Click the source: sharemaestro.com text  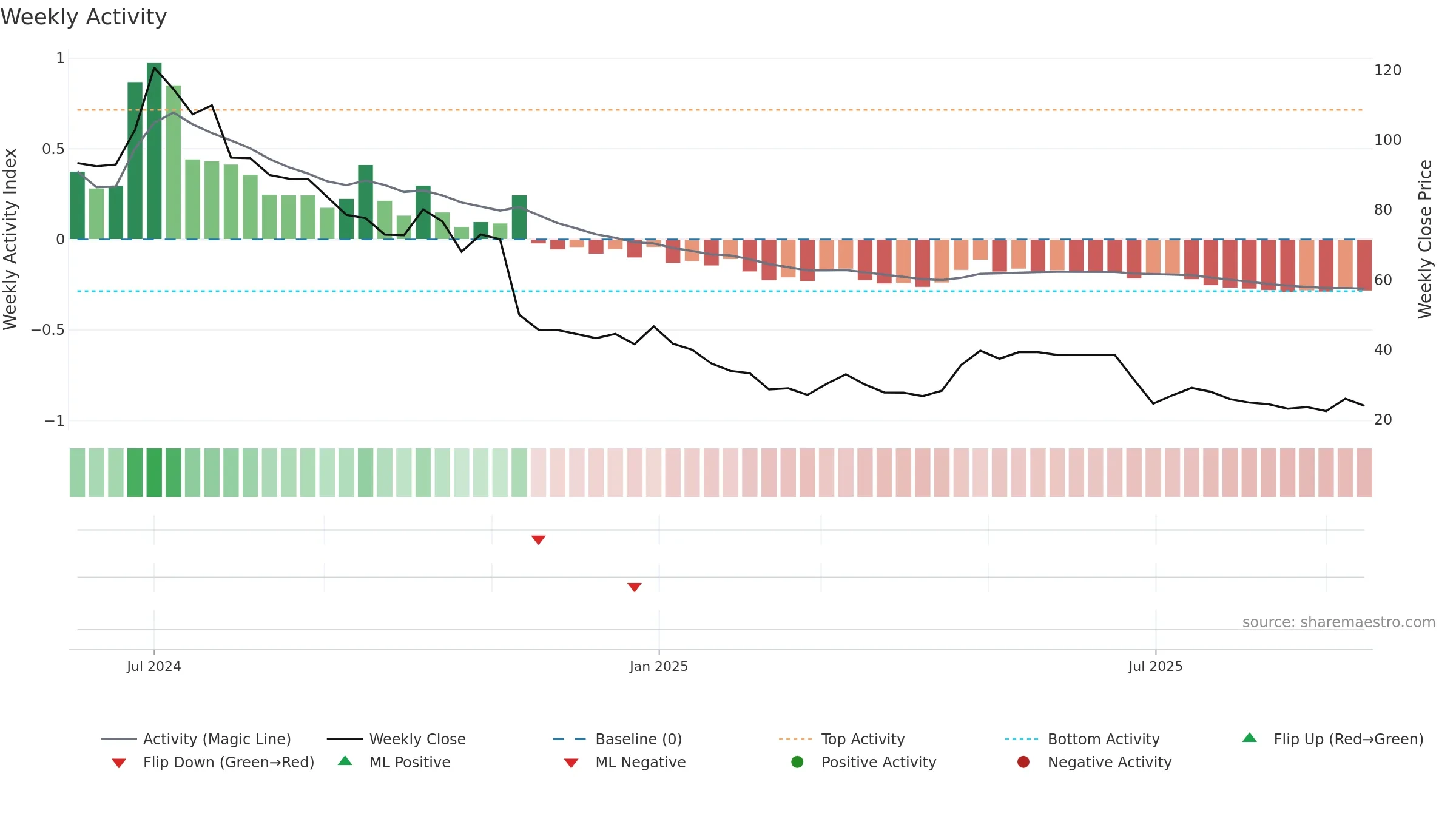tap(1339, 622)
